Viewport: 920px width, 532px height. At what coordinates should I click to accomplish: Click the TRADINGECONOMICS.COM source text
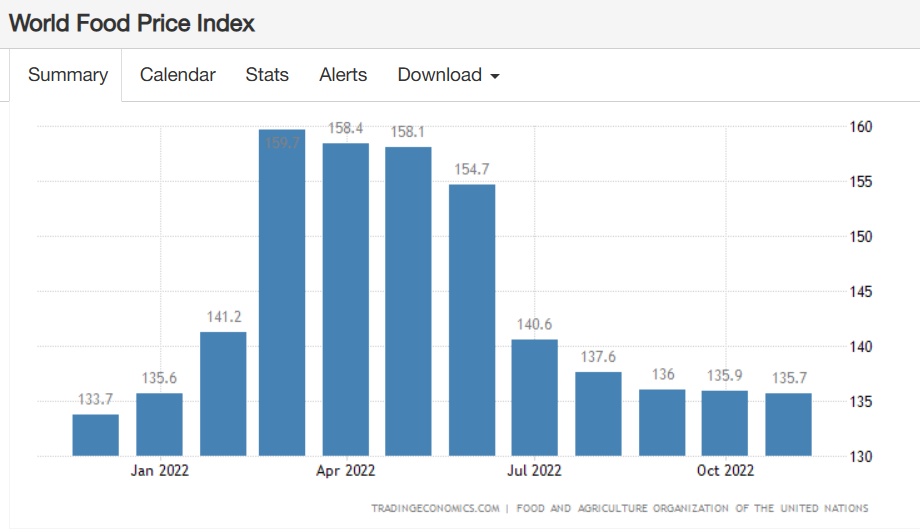pyautogui.click(x=435, y=508)
